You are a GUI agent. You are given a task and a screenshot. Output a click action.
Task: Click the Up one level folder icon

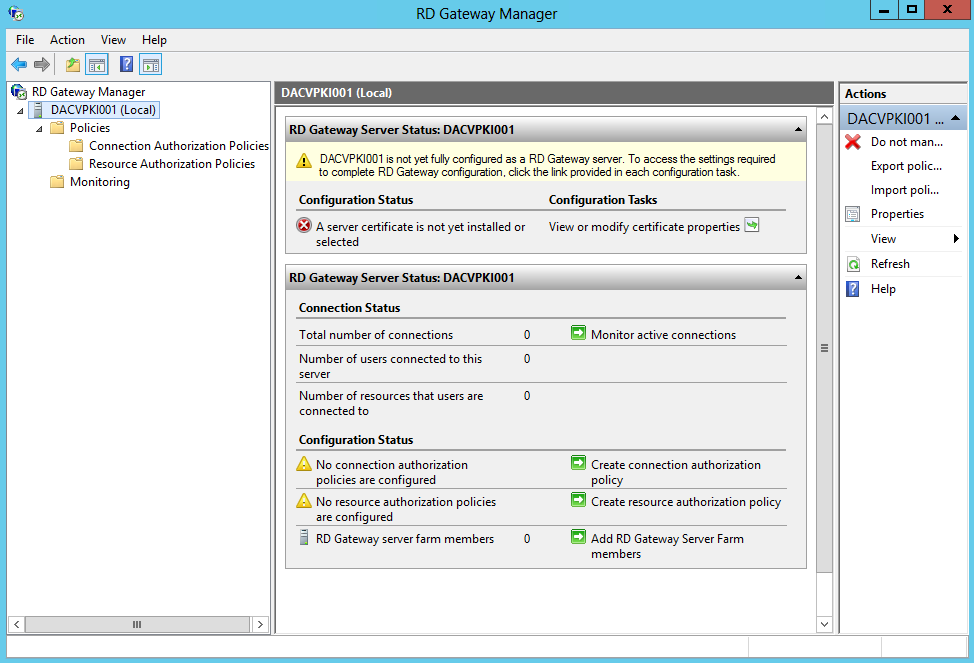point(73,64)
